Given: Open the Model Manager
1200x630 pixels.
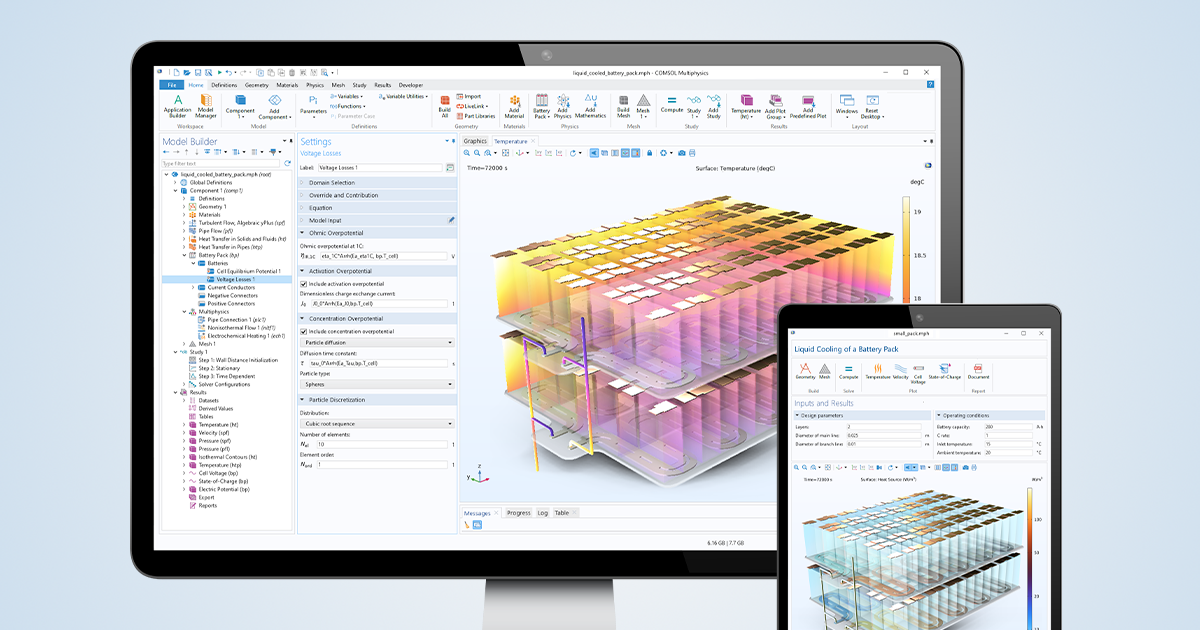Looking at the screenshot, I should pyautogui.click(x=205, y=106).
